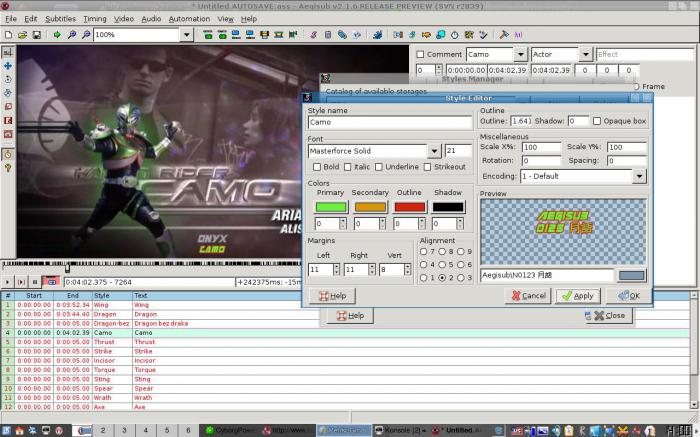Open the Camo style dropdown in the edit box

521,54
